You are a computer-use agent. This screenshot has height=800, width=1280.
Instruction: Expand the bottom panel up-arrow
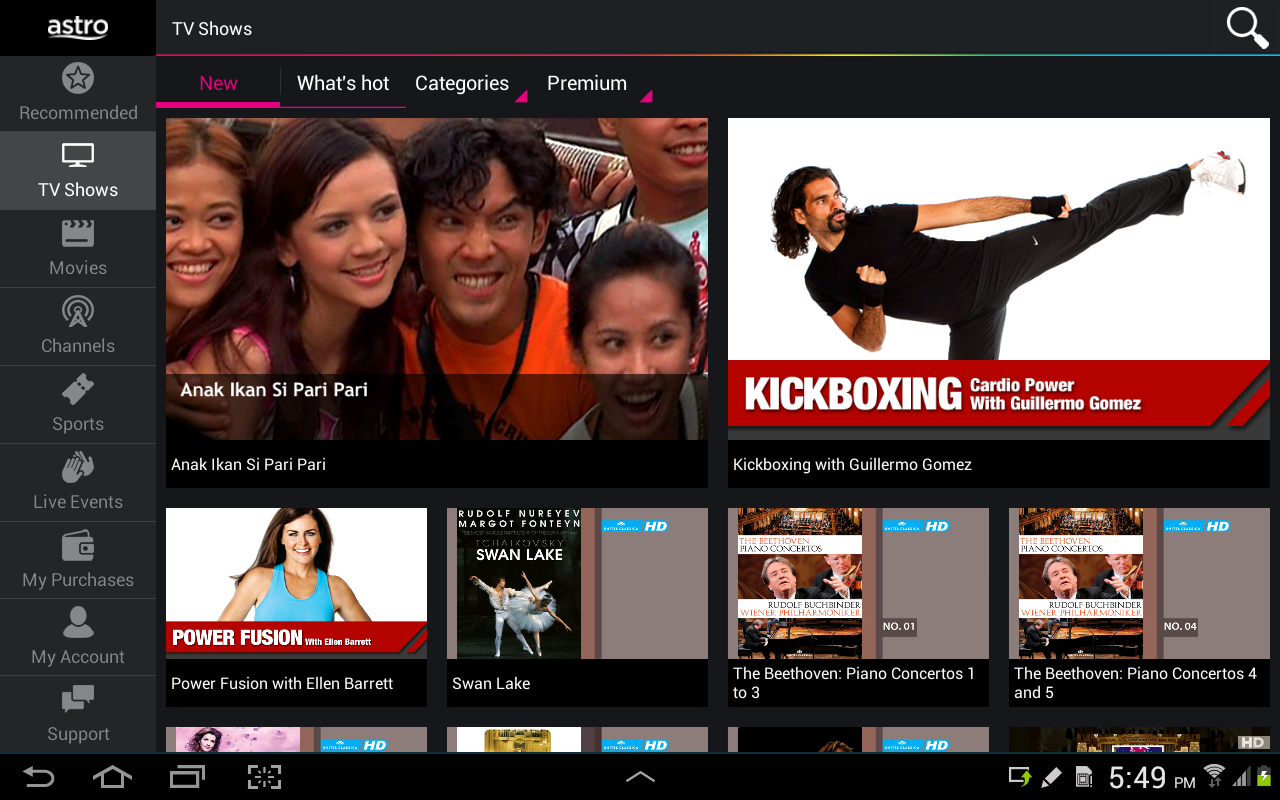640,777
